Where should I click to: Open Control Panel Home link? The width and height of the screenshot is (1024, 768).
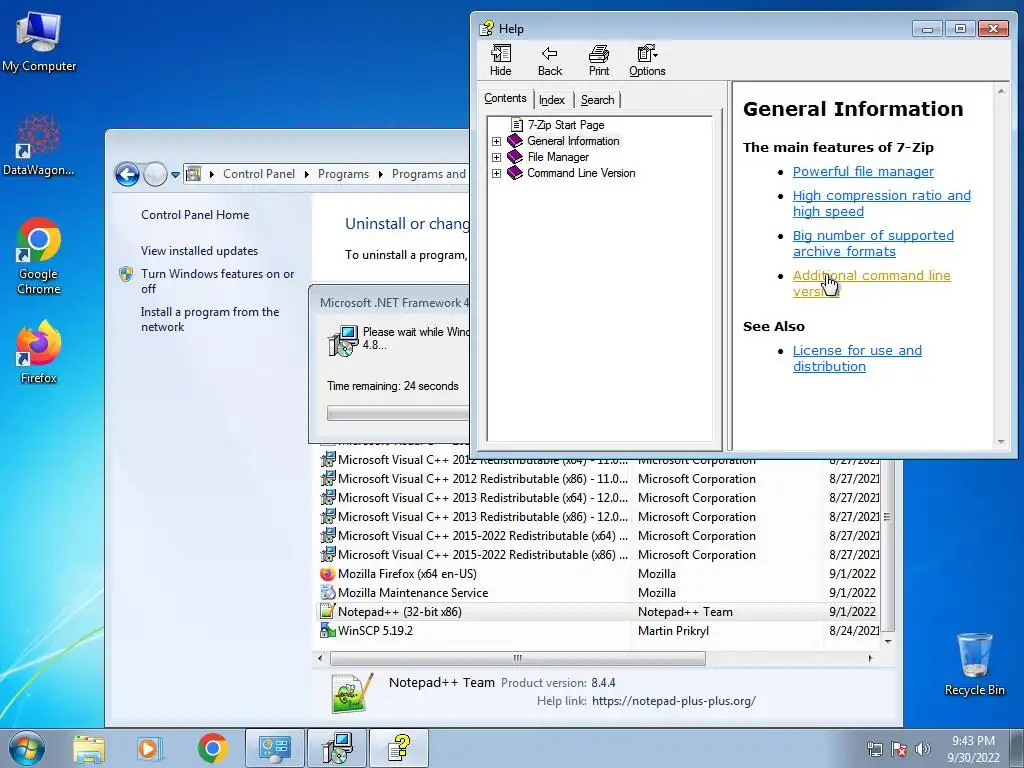pyautogui.click(x=195, y=215)
